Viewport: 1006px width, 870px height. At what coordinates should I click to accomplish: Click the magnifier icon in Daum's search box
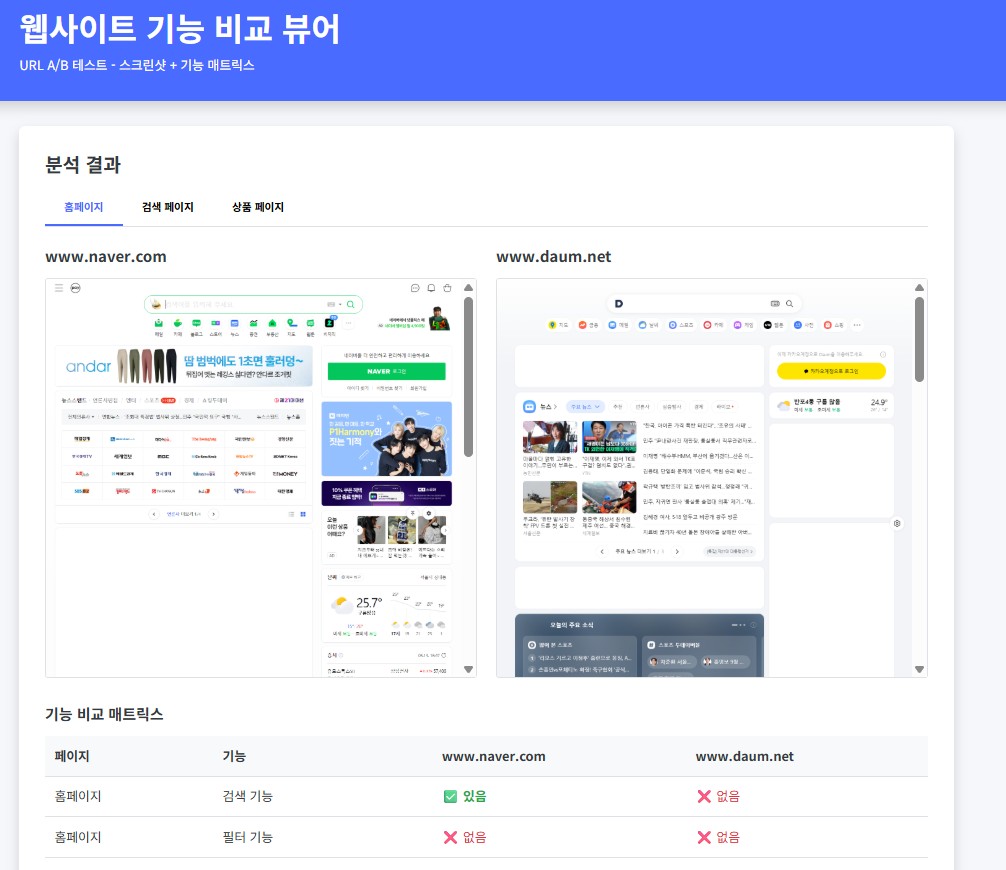[x=790, y=303]
